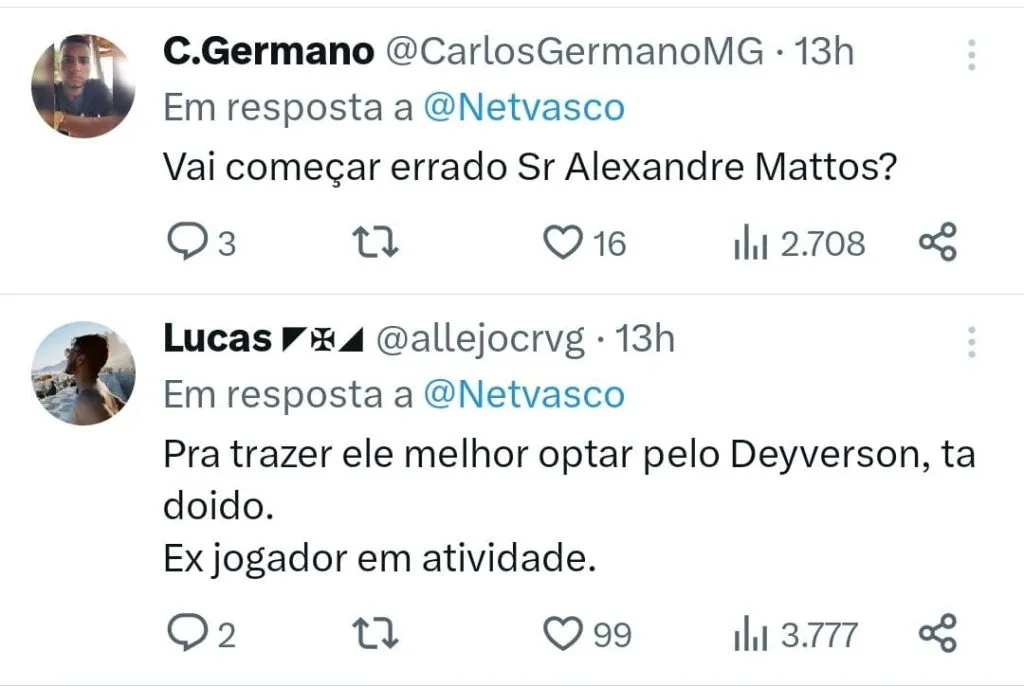View analytics for C.Germano's tweet
Screen dimensions: 1024x687
point(750,243)
